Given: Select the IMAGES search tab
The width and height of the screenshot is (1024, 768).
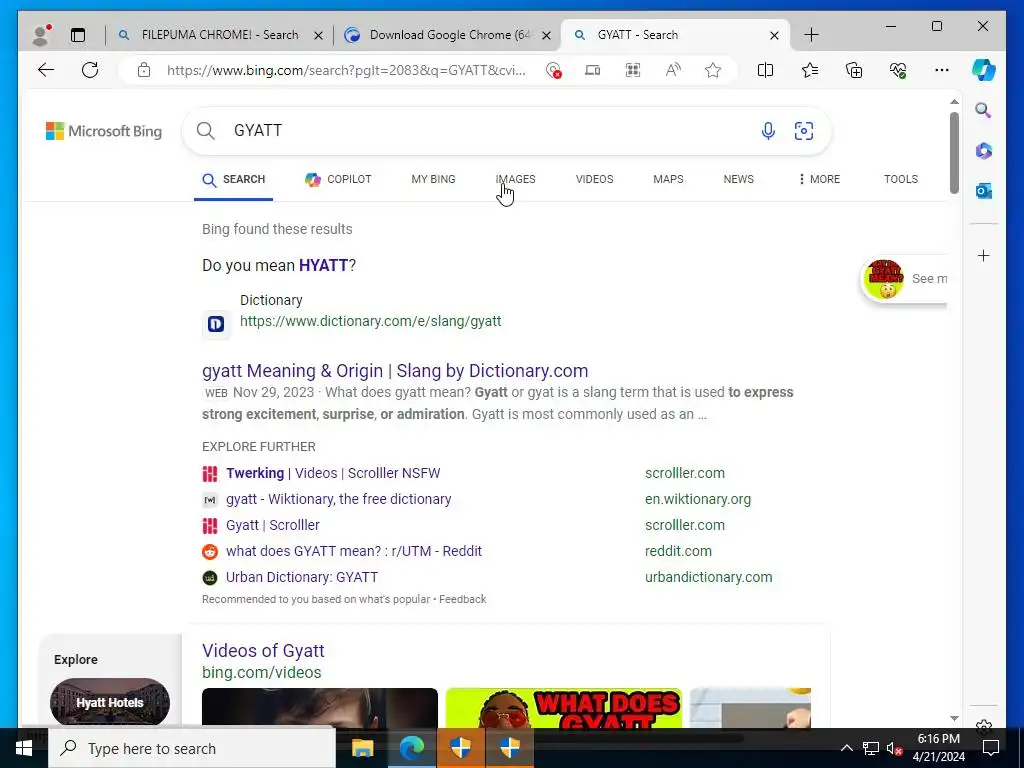Looking at the screenshot, I should (x=515, y=179).
